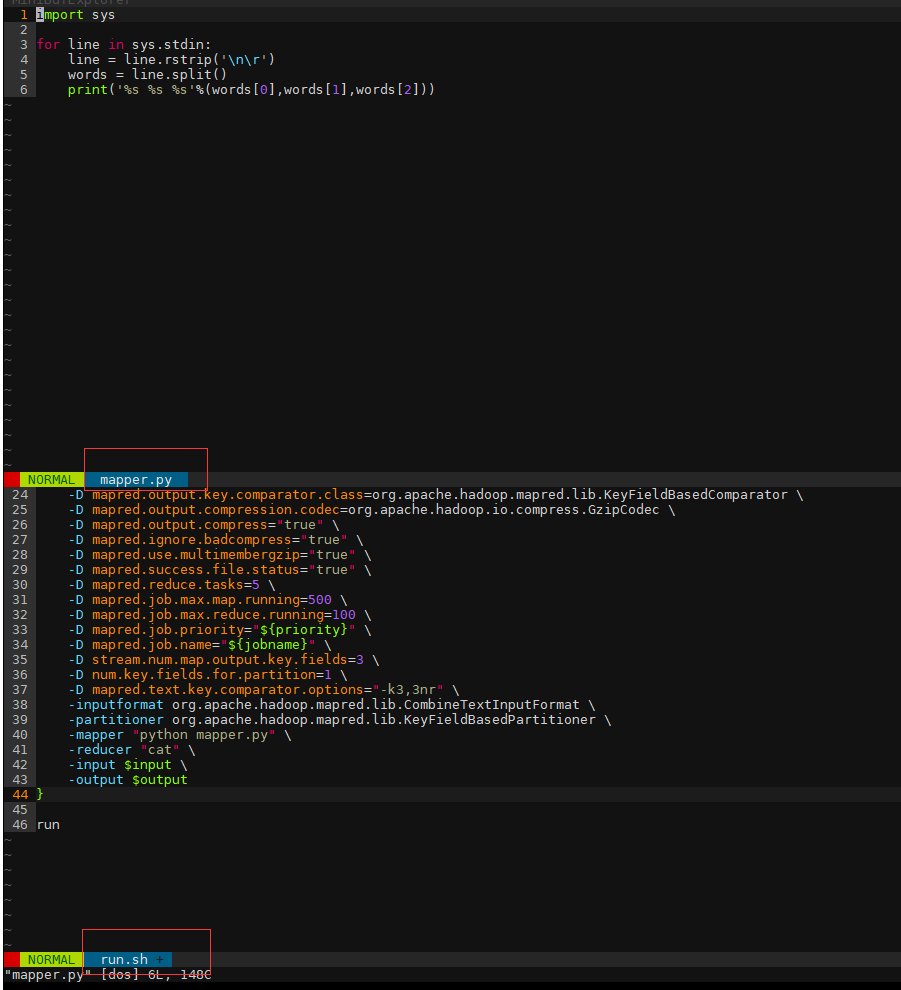
Task: Click the run.sh status line filename
Action: [x=124, y=960]
